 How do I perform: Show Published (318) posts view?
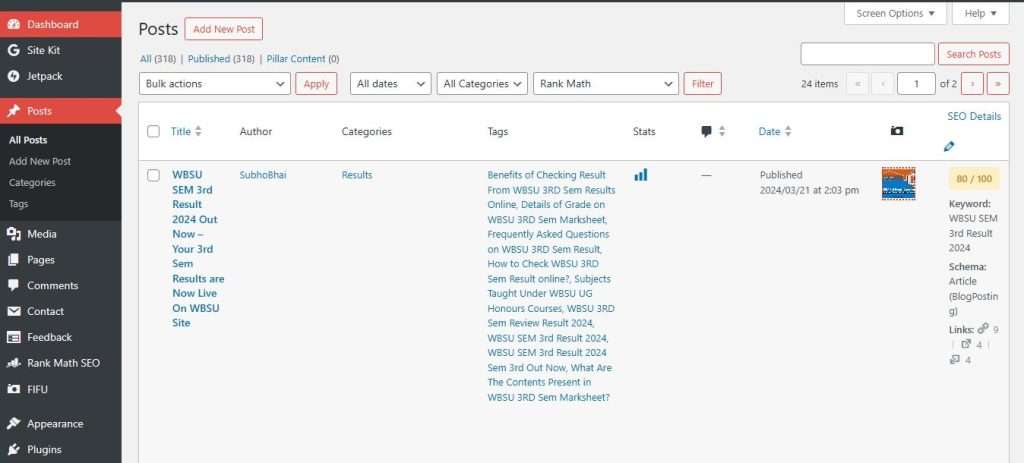pos(221,59)
